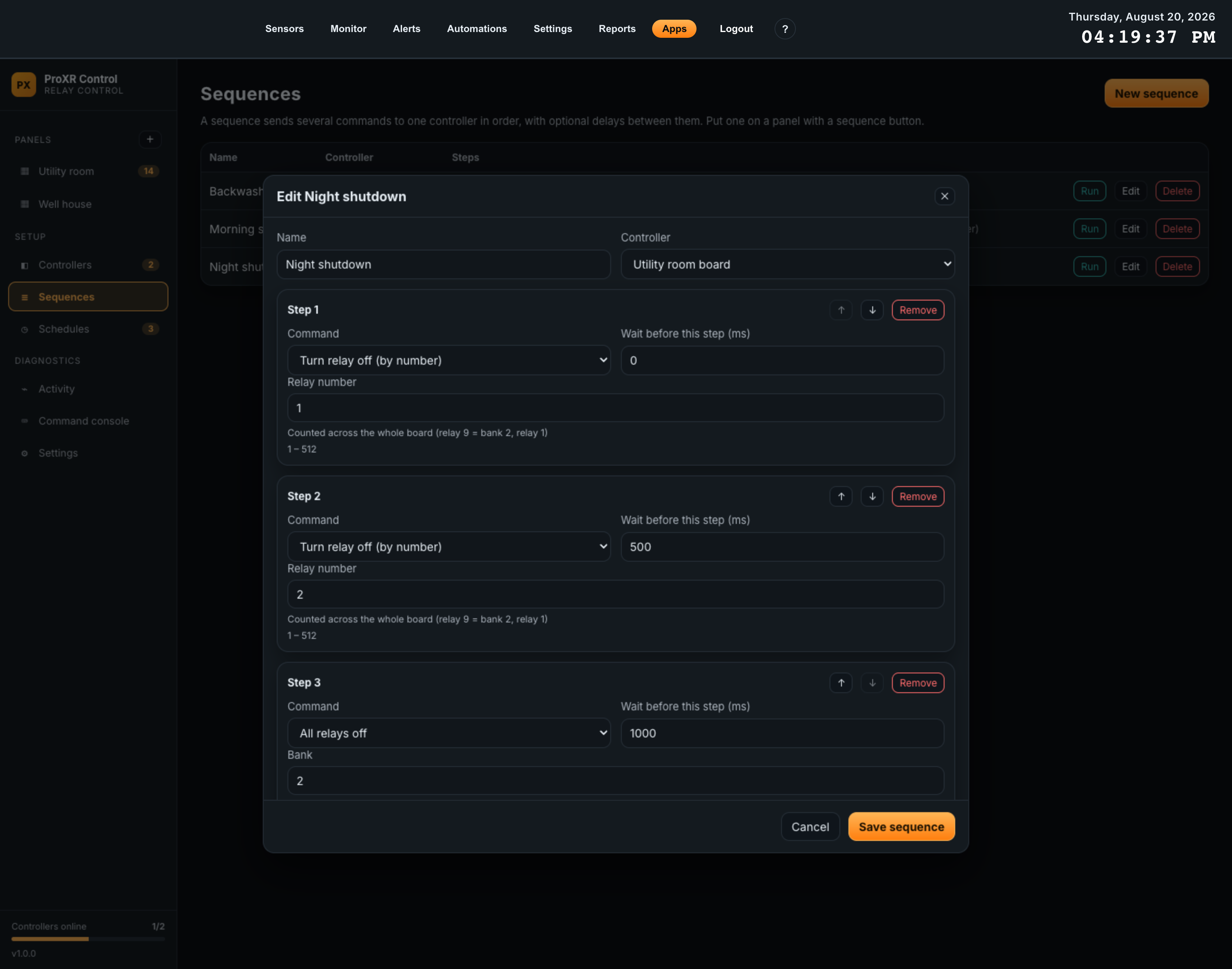
Task: Add a new panel with the plus icon
Action: [x=150, y=140]
